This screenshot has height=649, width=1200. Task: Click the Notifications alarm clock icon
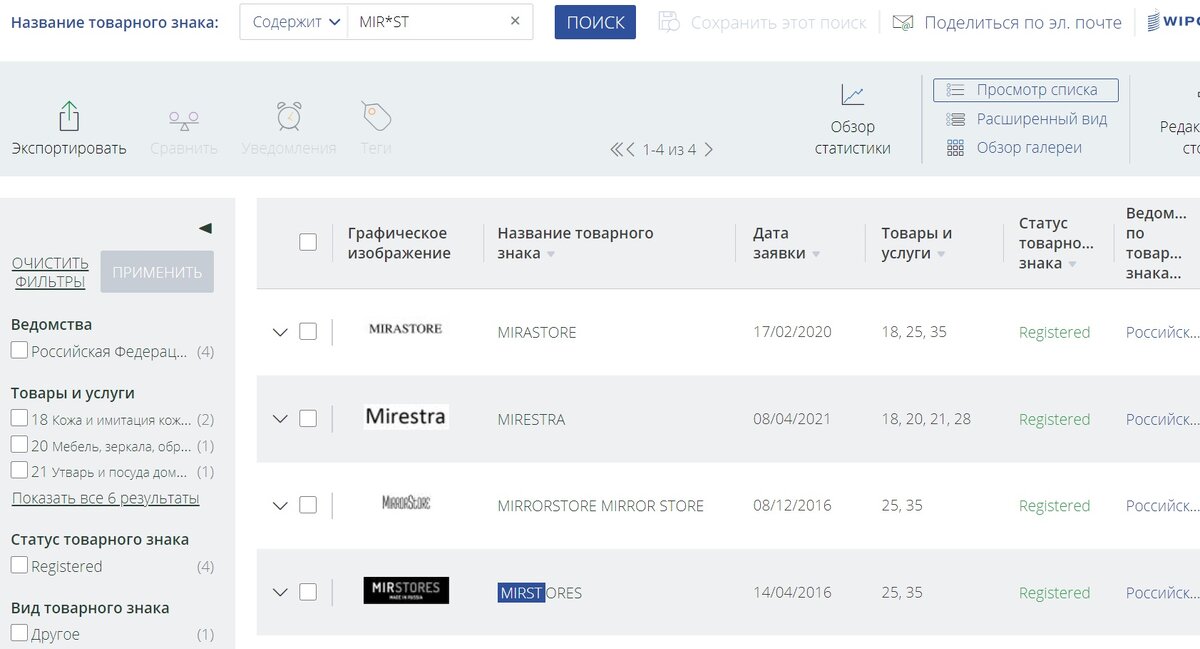[289, 116]
